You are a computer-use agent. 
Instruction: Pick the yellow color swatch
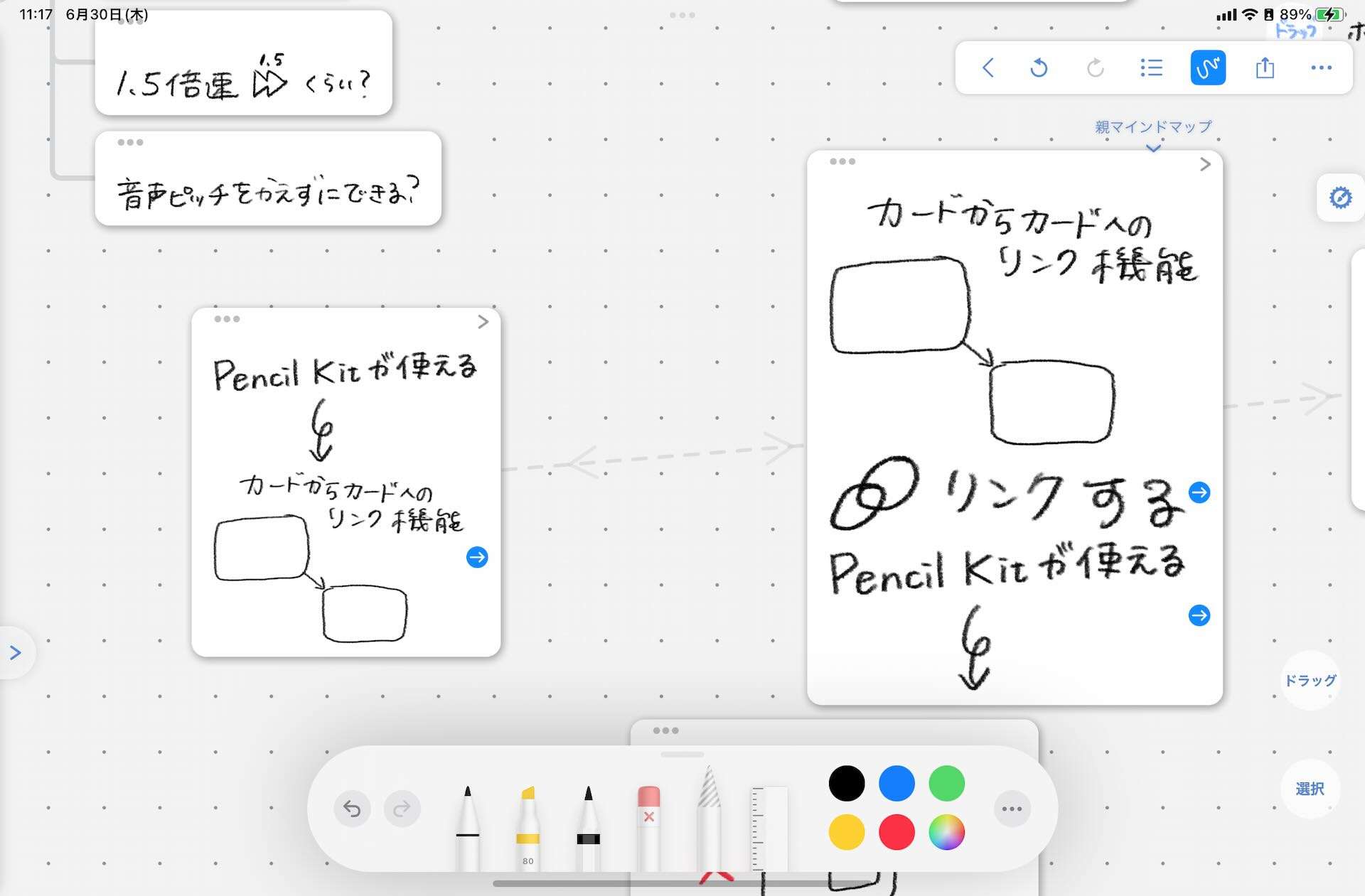click(x=847, y=832)
